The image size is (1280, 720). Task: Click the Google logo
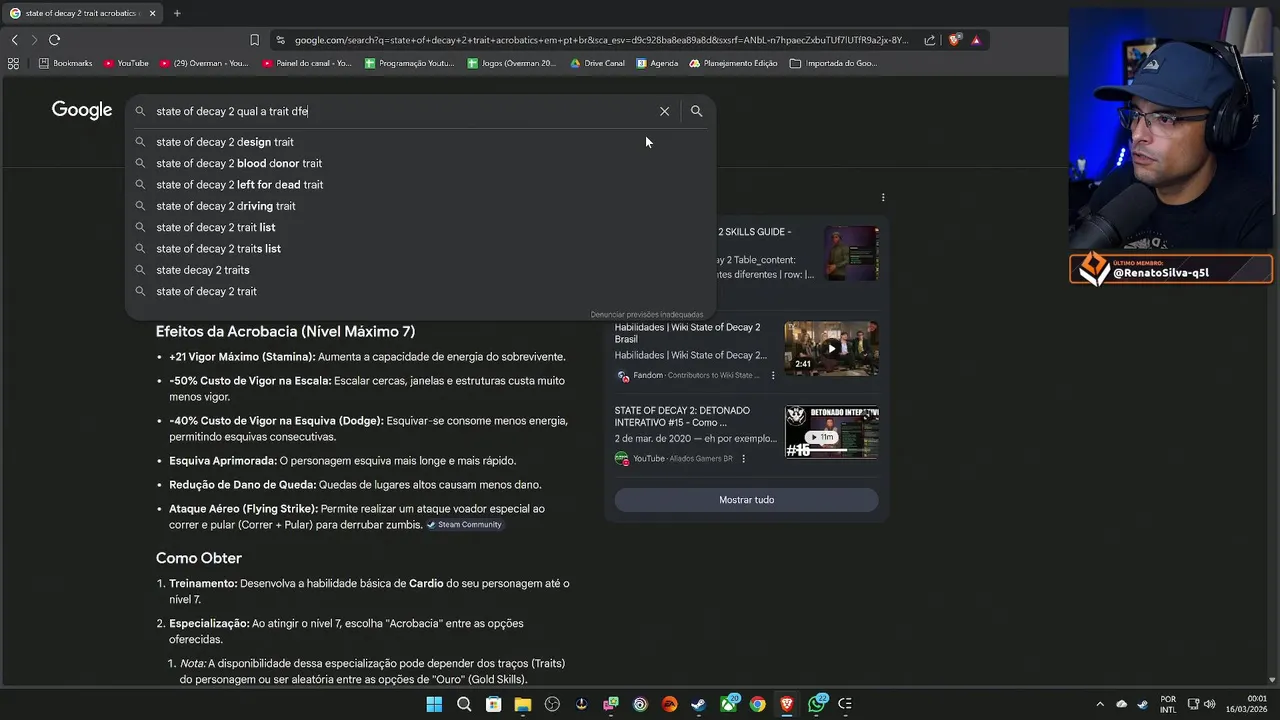[x=82, y=110]
